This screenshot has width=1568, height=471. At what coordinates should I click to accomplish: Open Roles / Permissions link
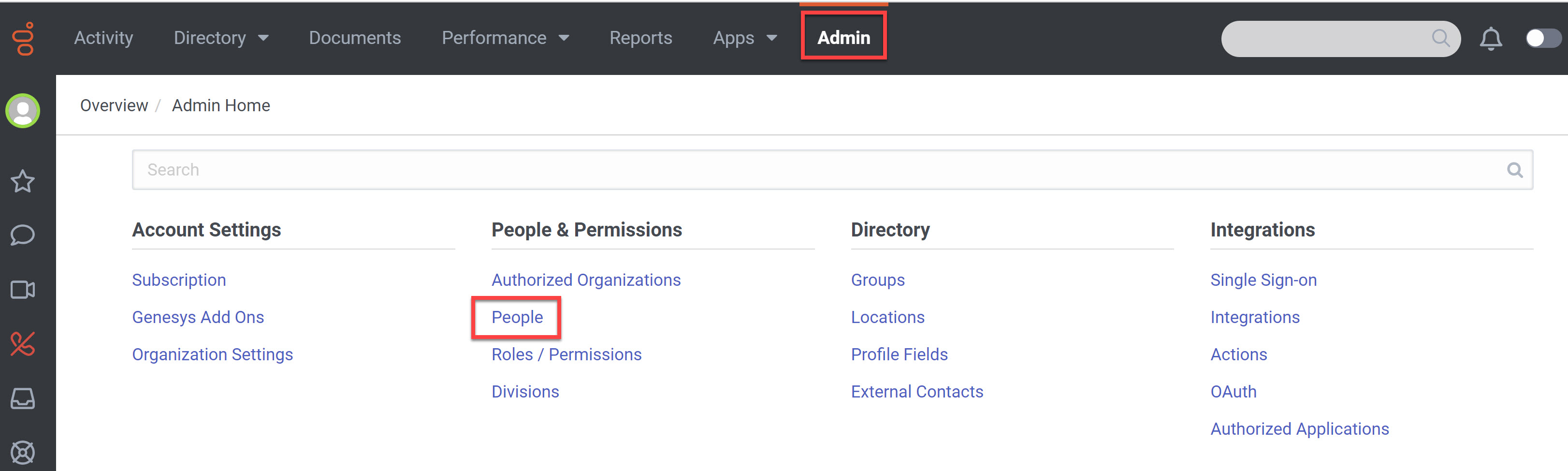566,354
